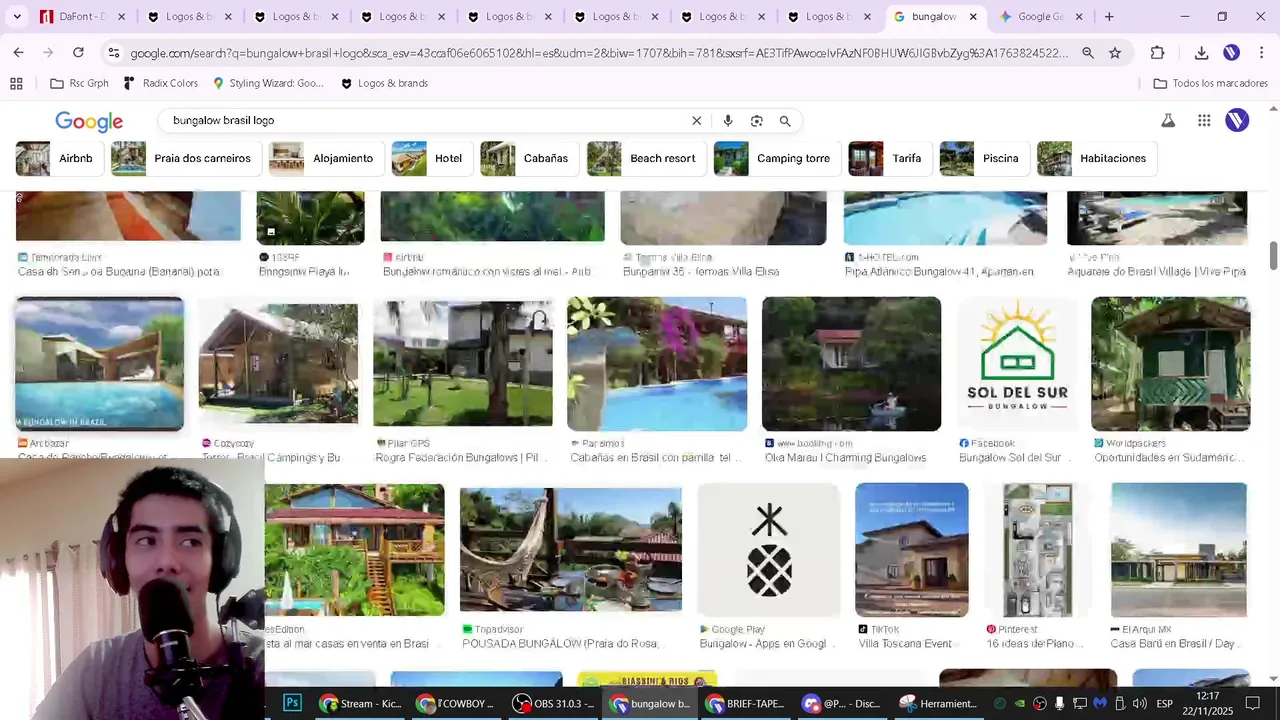Open bookmarks bar apps grid icon
The height and width of the screenshot is (720, 1280).
[16, 84]
